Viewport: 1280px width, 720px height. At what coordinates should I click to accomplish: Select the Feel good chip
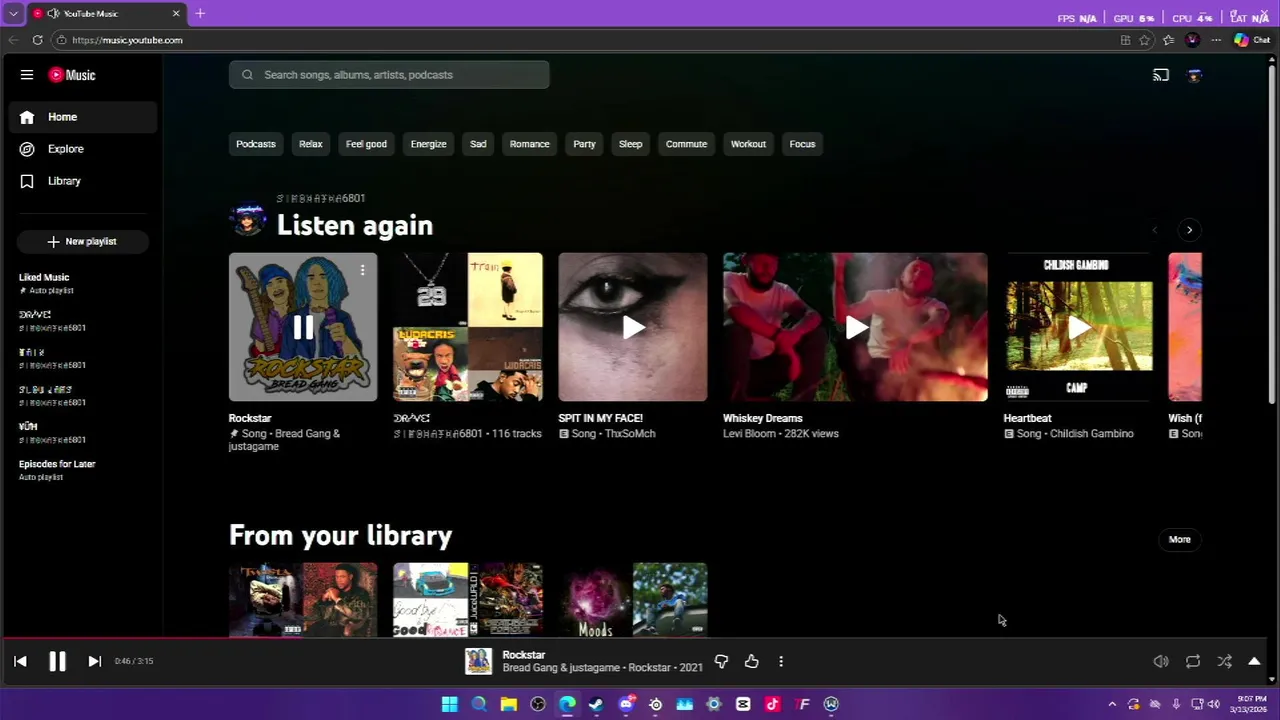[366, 144]
